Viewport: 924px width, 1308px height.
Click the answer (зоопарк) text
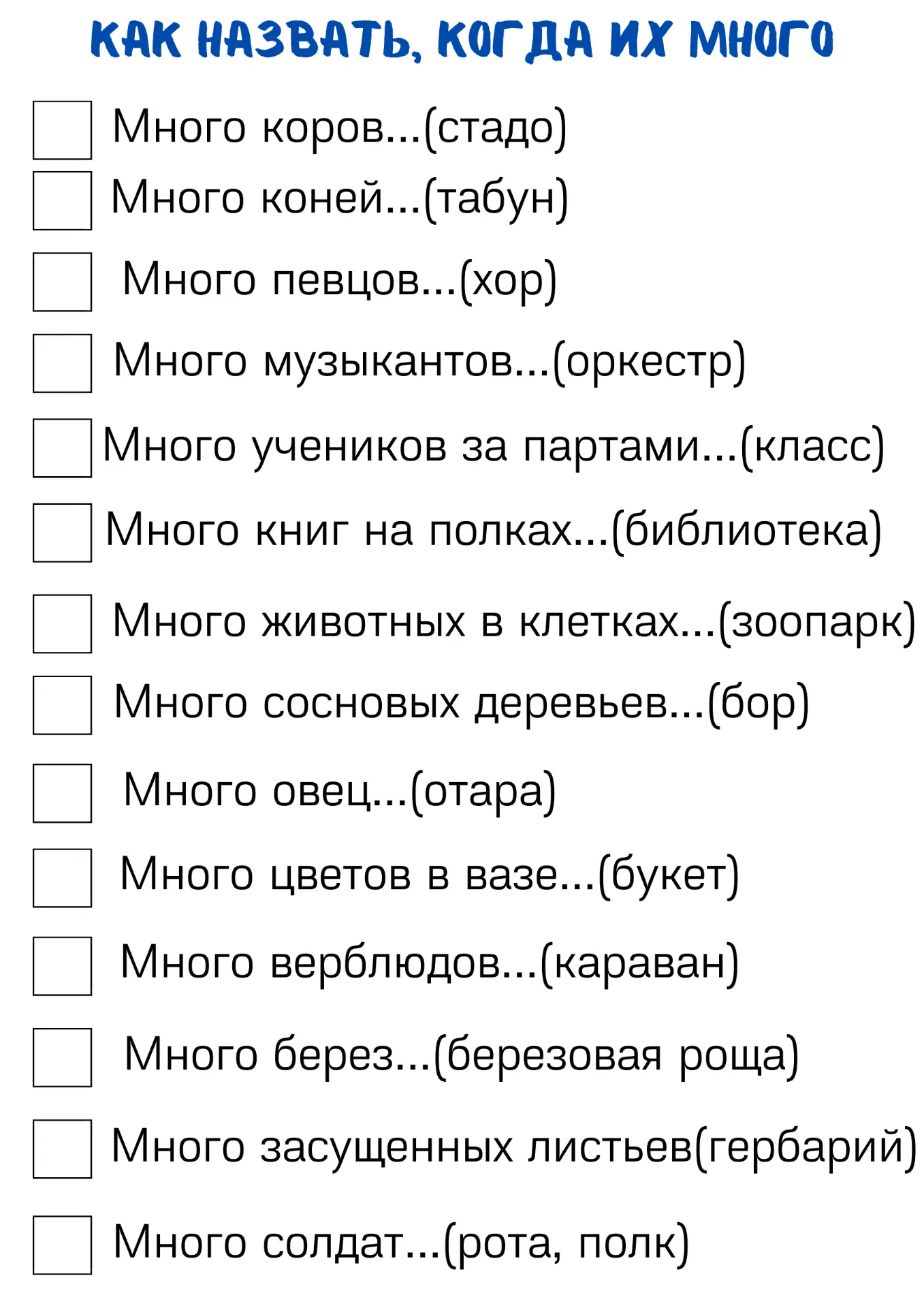pos(817,623)
